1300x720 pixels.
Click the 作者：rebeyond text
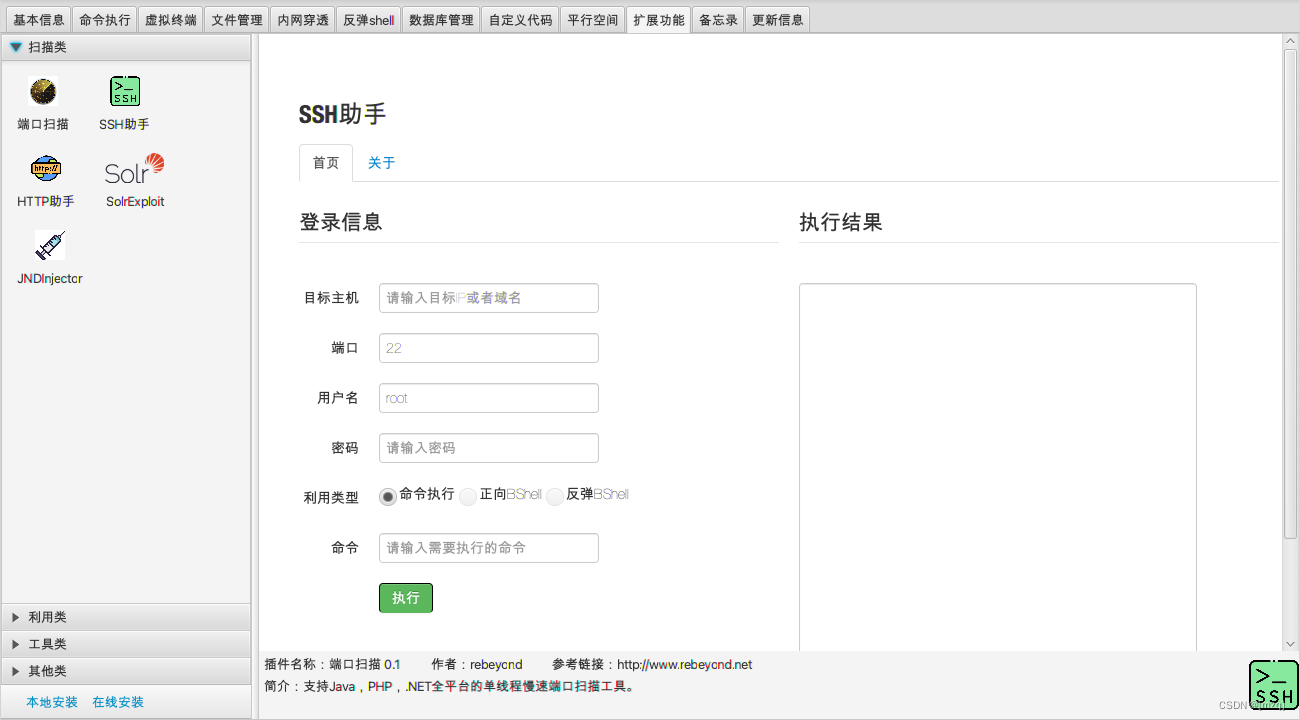pos(477,665)
